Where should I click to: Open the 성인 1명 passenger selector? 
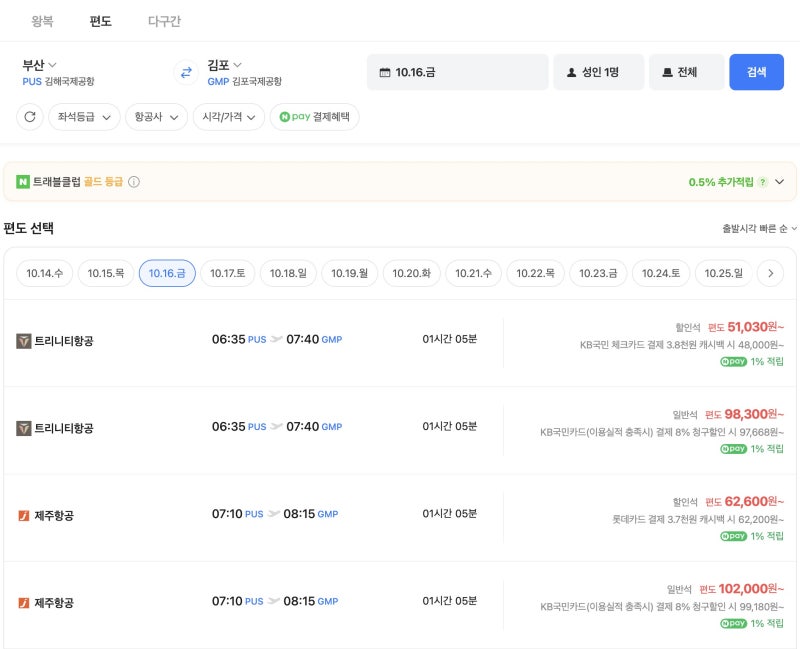(598, 72)
